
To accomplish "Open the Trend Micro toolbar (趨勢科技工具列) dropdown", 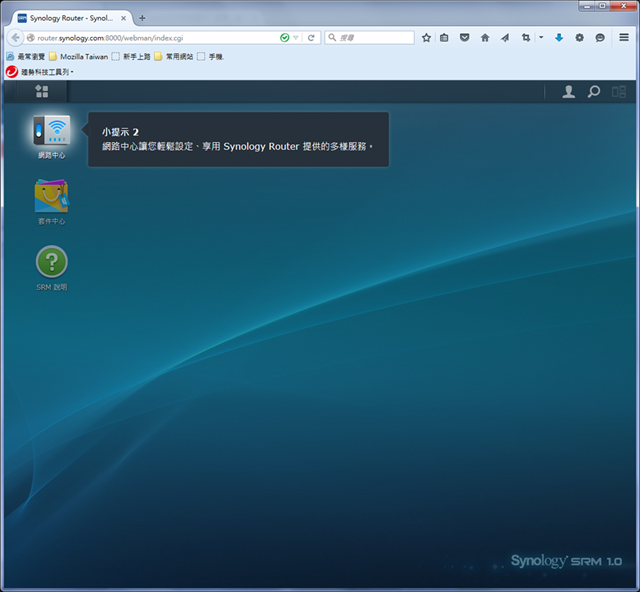I will click(40, 72).
